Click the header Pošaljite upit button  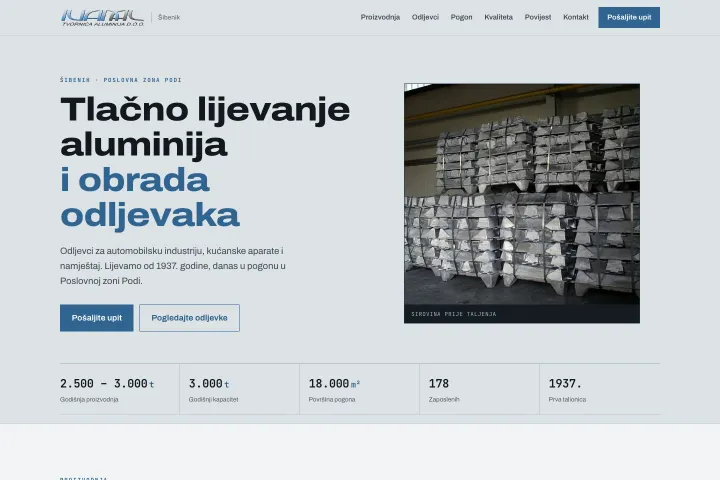click(x=629, y=17)
